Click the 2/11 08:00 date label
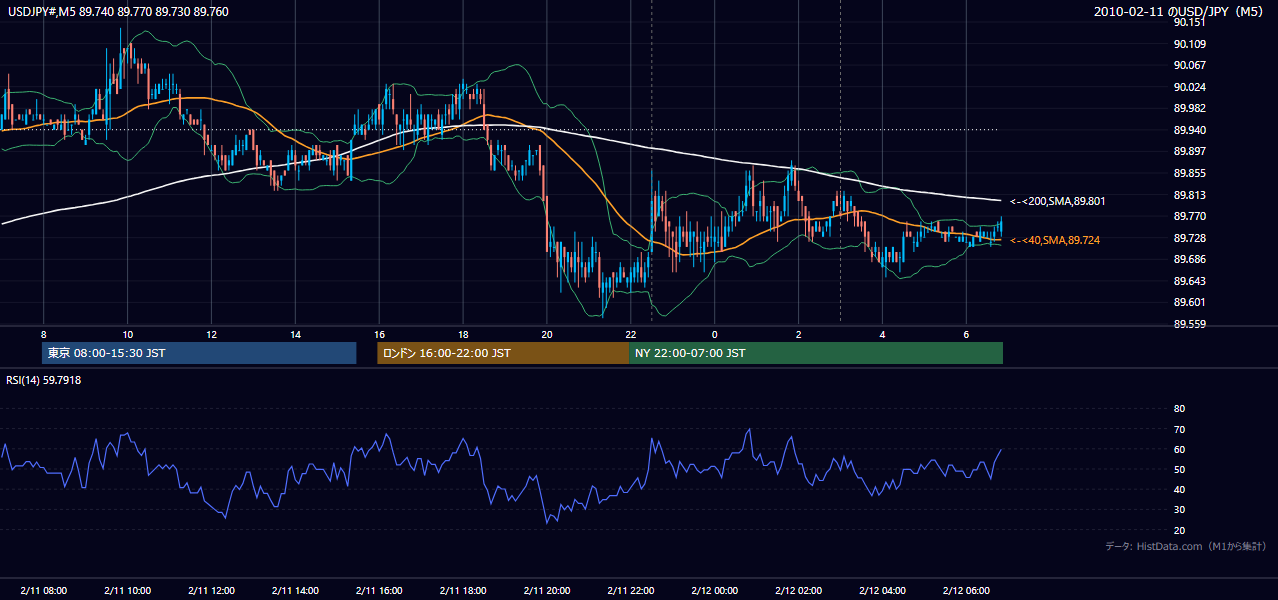1278x600 pixels. (x=43, y=591)
